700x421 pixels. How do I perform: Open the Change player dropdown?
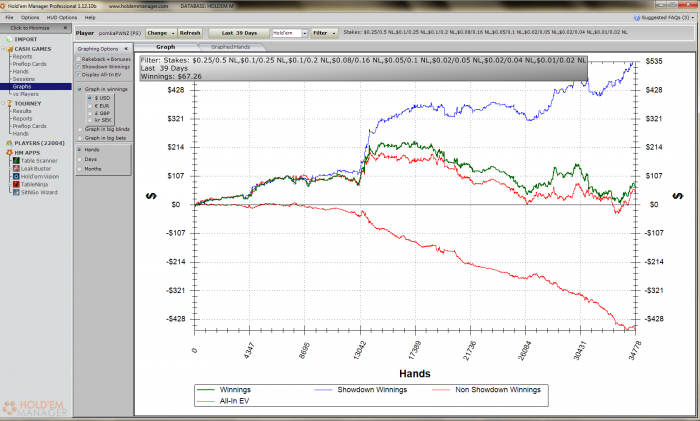coord(161,33)
